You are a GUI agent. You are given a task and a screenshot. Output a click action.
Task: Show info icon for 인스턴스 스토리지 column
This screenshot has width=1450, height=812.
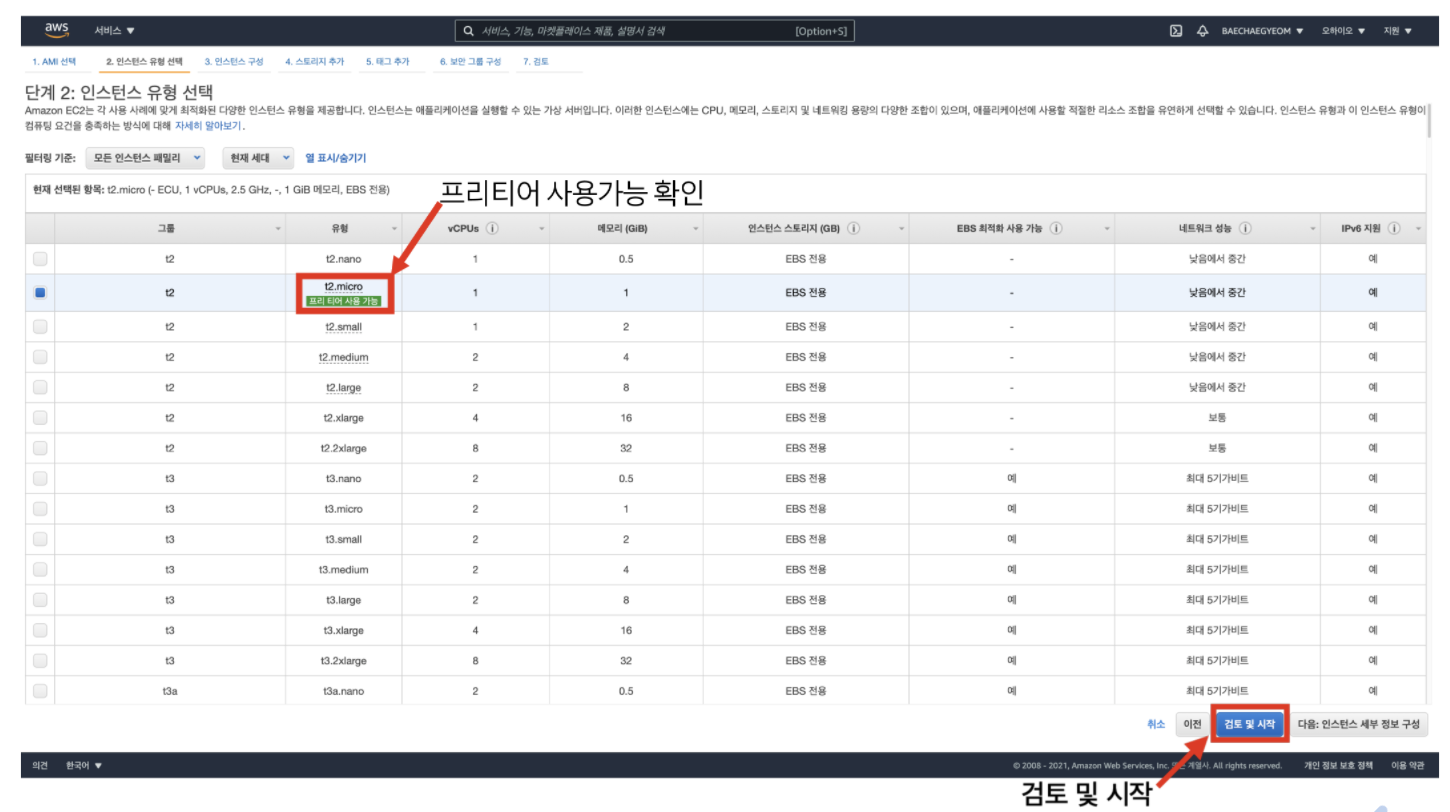(855, 228)
